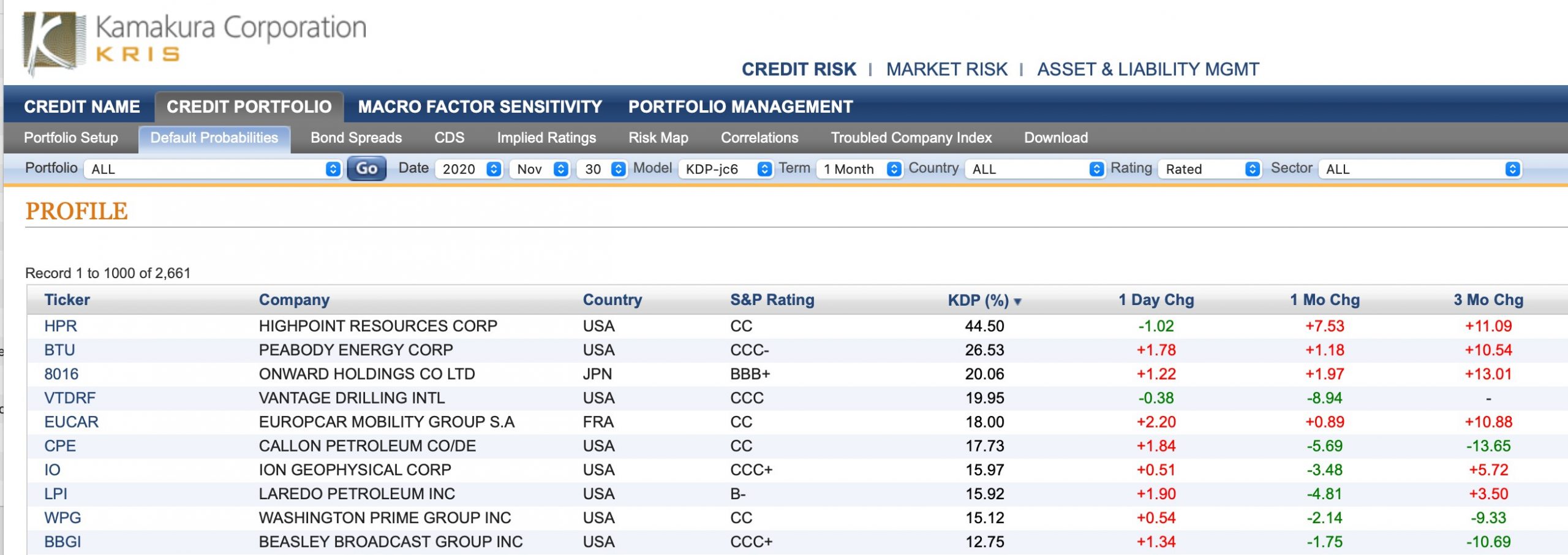Screen dimensions: 1568x555
Task: Sort by the 3 Mo Chg column
Action: click(1488, 300)
